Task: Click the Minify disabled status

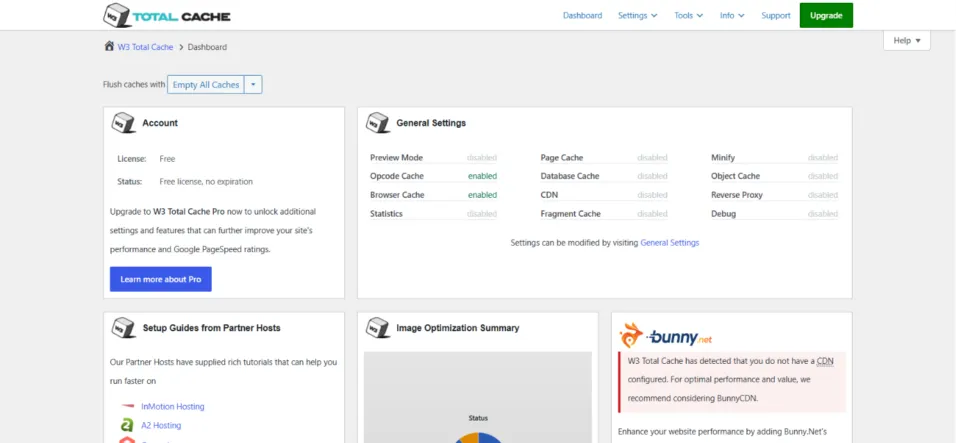Action: [x=822, y=157]
